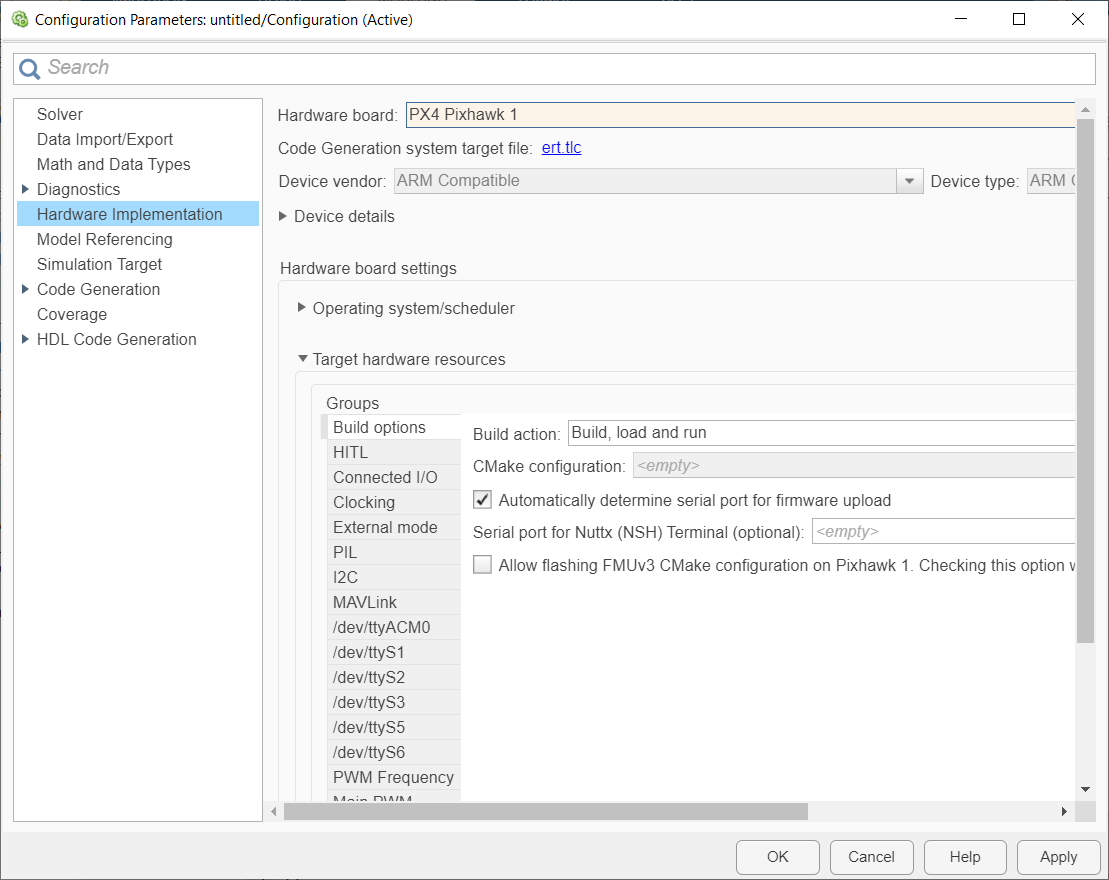Select the /dev/ttyS5 group
The image size is (1109, 880).
point(394,727)
